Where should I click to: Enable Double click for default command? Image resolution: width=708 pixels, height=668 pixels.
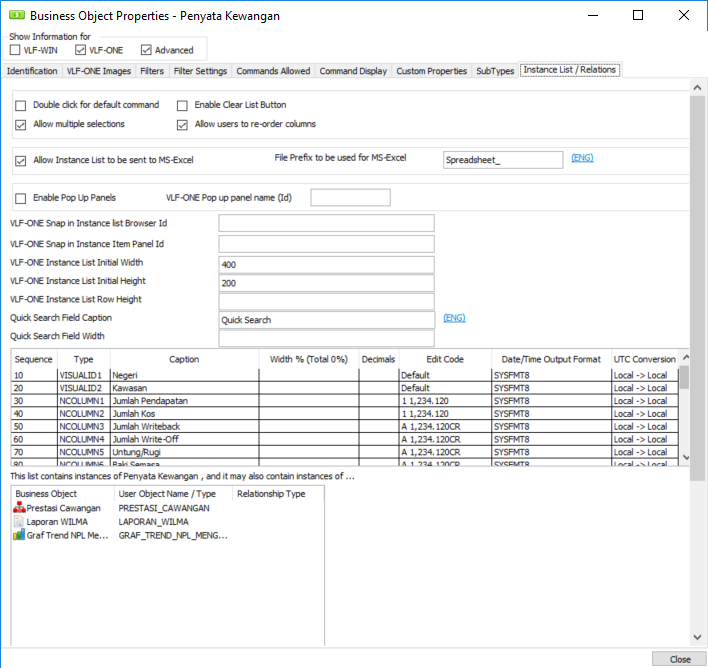tap(21, 105)
